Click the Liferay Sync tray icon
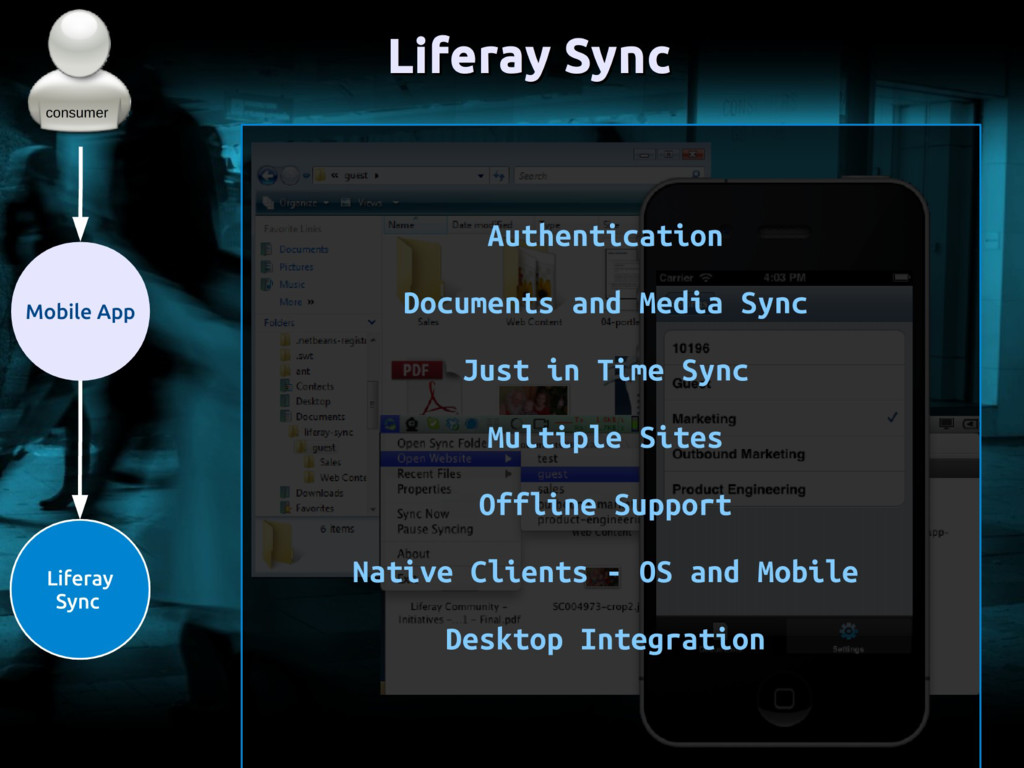This screenshot has width=1024, height=768. tap(391, 424)
